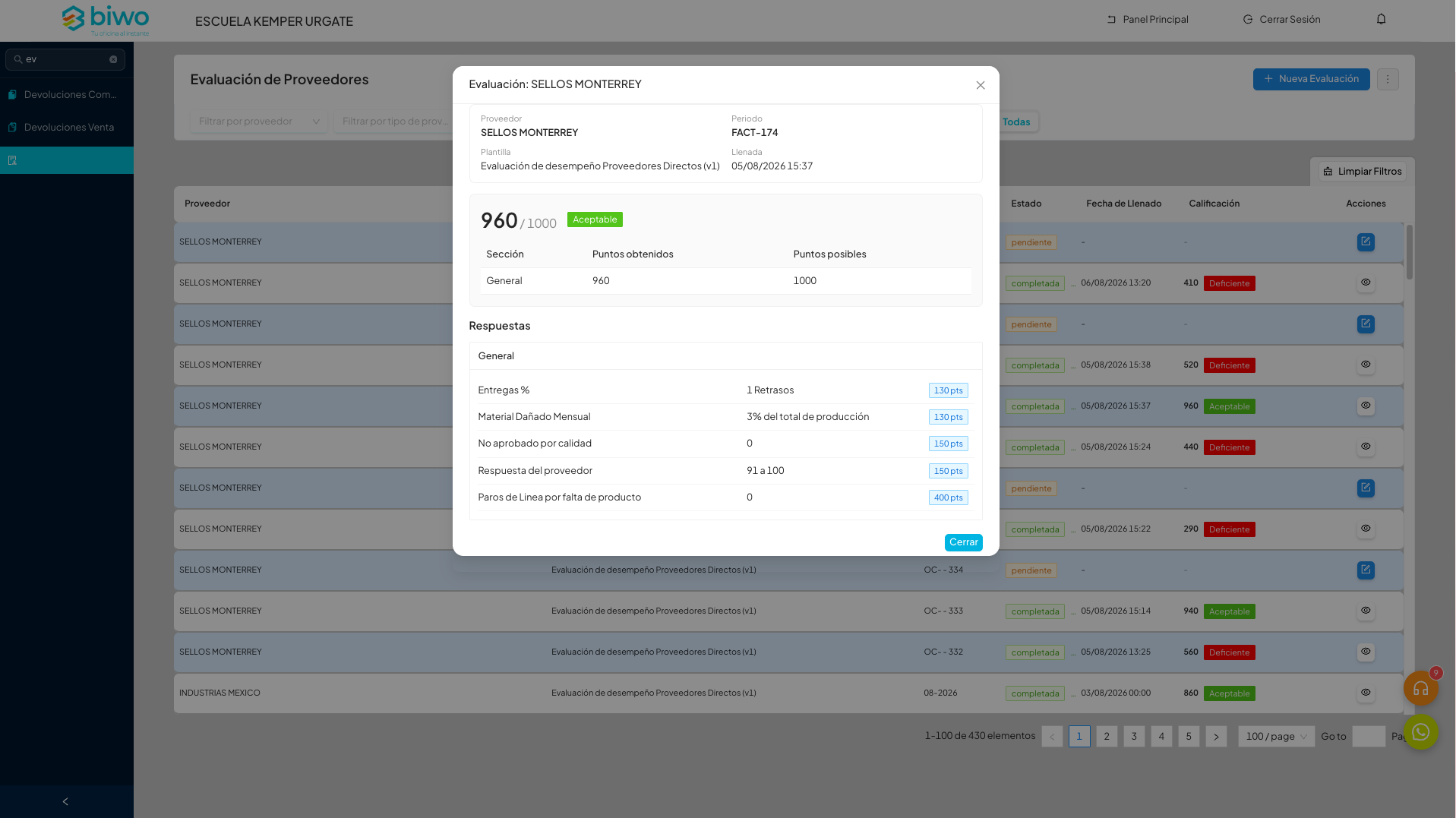The image size is (1456, 818).
Task: Click the Deficiente tag for score 410
Action: 1229,283
